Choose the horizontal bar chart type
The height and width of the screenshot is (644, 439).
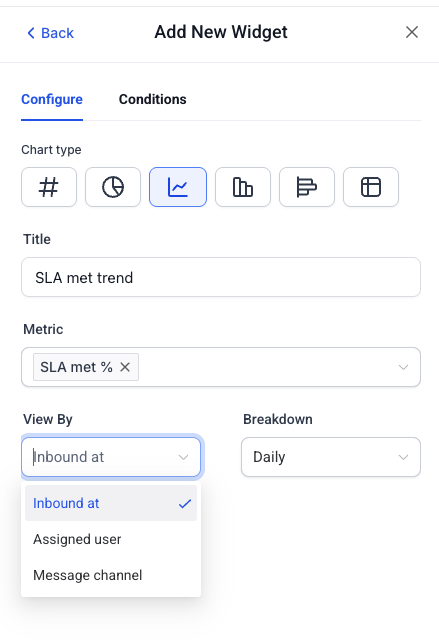(x=307, y=187)
